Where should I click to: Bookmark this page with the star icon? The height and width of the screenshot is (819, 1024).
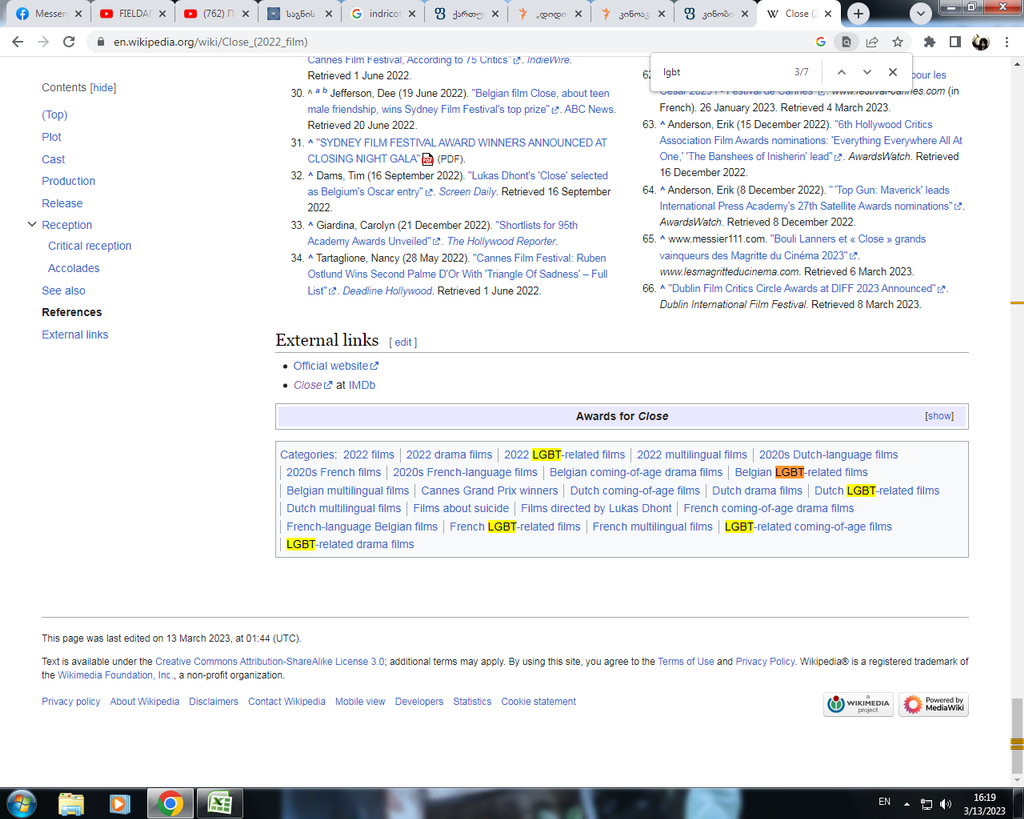click(897, 42)
